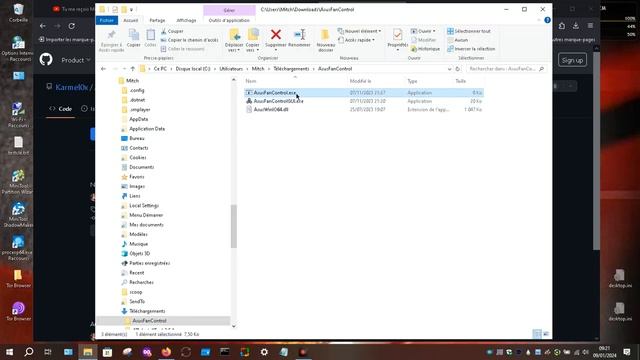Switch to the Partage ribbon tab
This screenshot has height=360, width=640.
[157, 20]
